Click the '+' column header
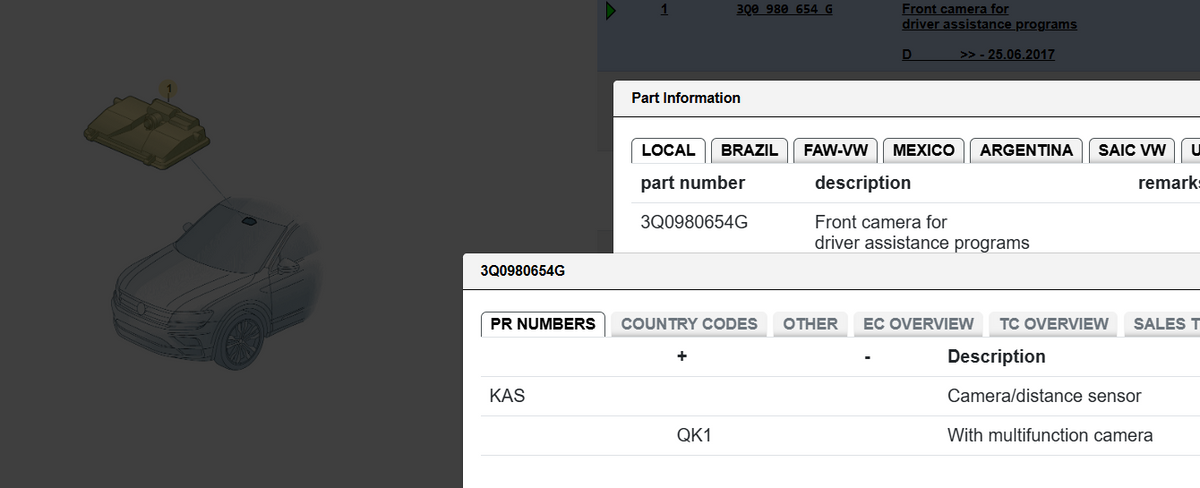Viewport: 1200px width, 488px height. click(x=681, y=357)
